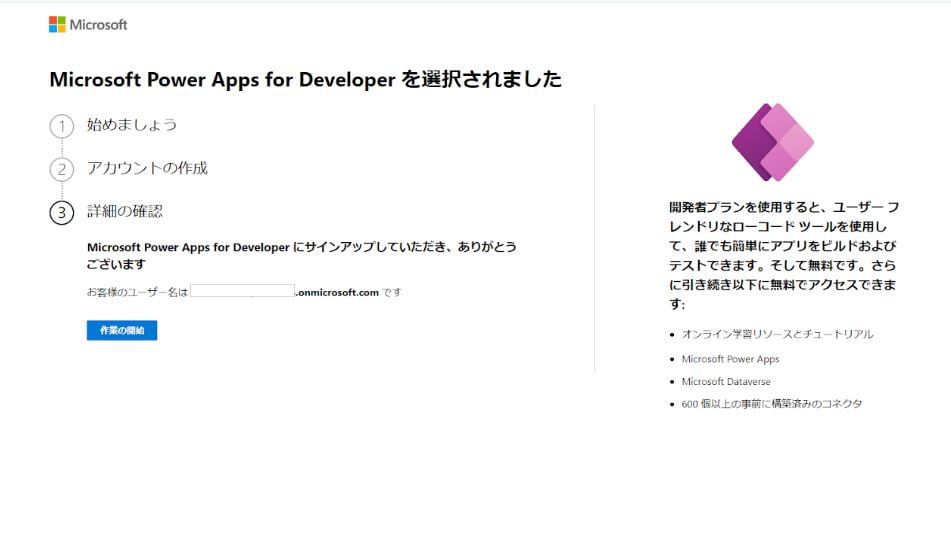Click the bold sign-up thank you message
The height and width of the screenshot is (533, 951).
tap(301, 255)
